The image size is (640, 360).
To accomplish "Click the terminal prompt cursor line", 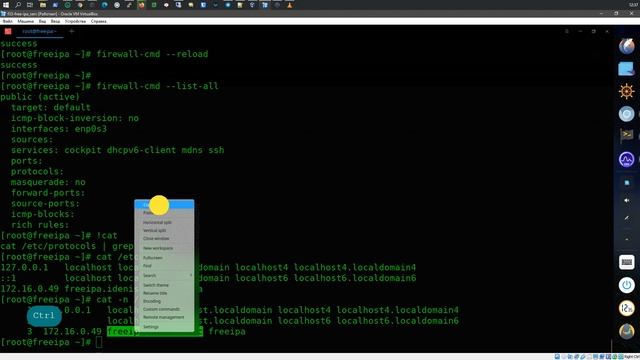I will pyautogui.click(x=52, y=342).
